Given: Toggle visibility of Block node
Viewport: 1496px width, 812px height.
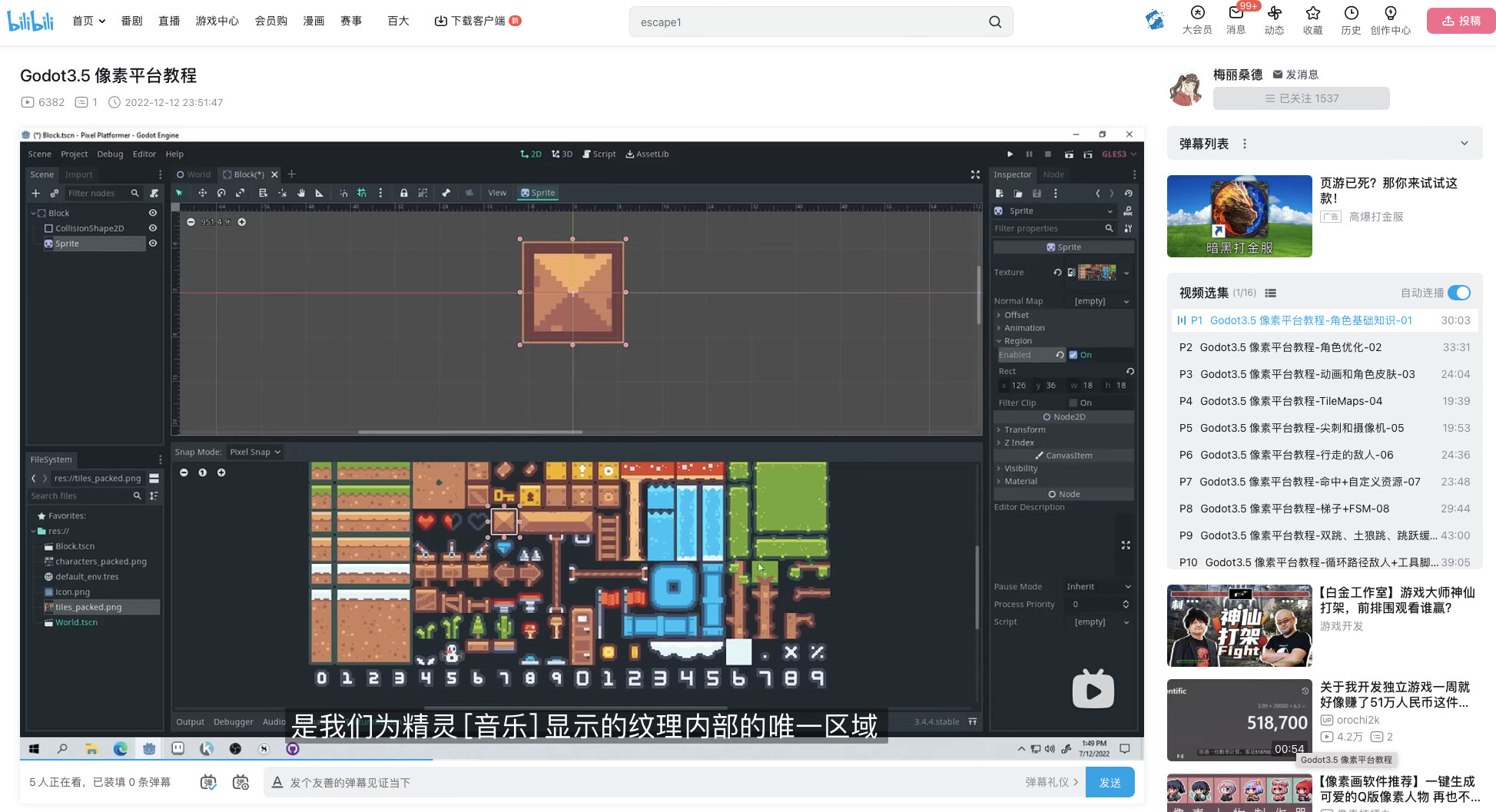Looking at the screenshot, I should pos(153,213).
